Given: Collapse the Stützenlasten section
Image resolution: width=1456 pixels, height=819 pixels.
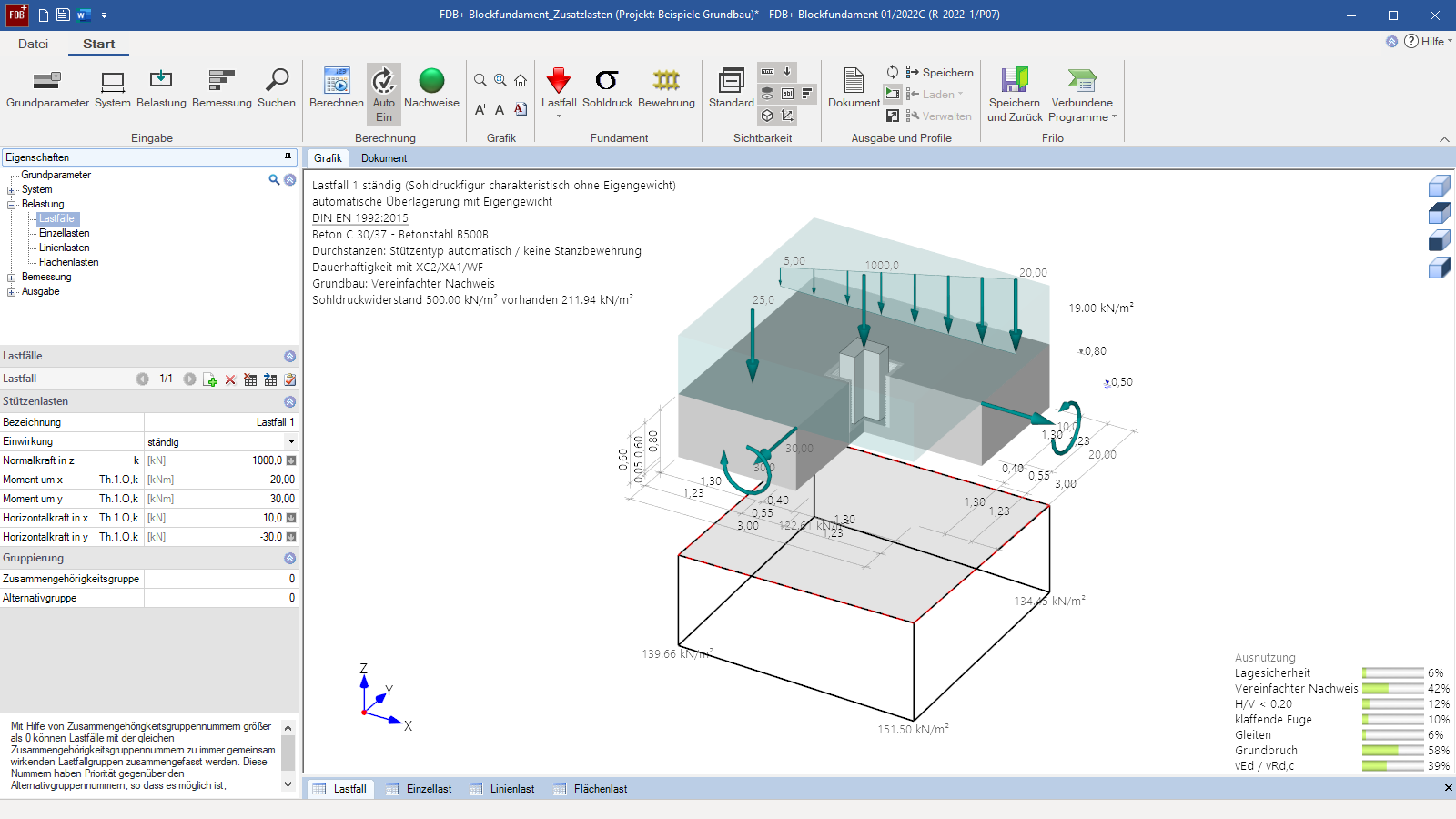Looking at the screenshot, I should [289, 401].
